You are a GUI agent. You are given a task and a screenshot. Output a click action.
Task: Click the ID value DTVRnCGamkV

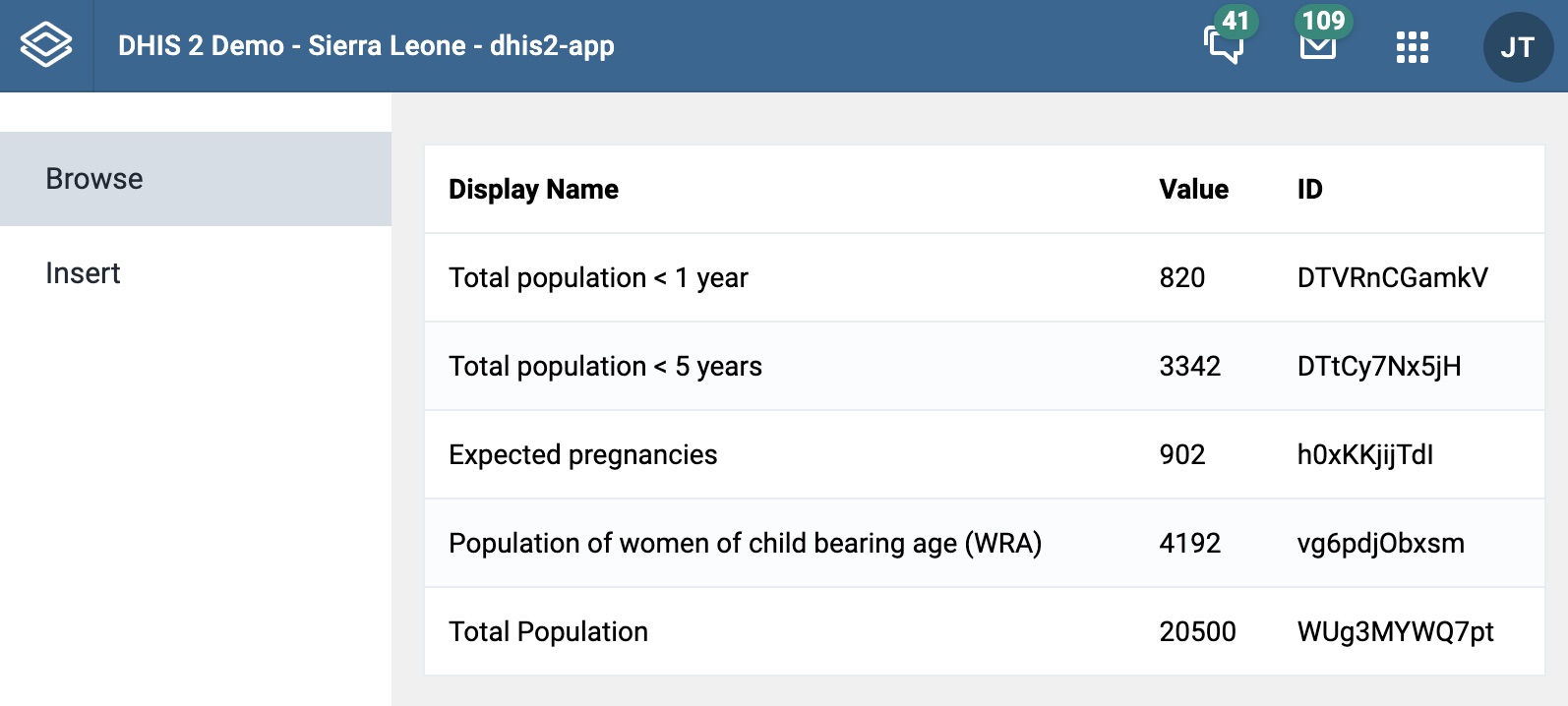tap(1392, 277)
